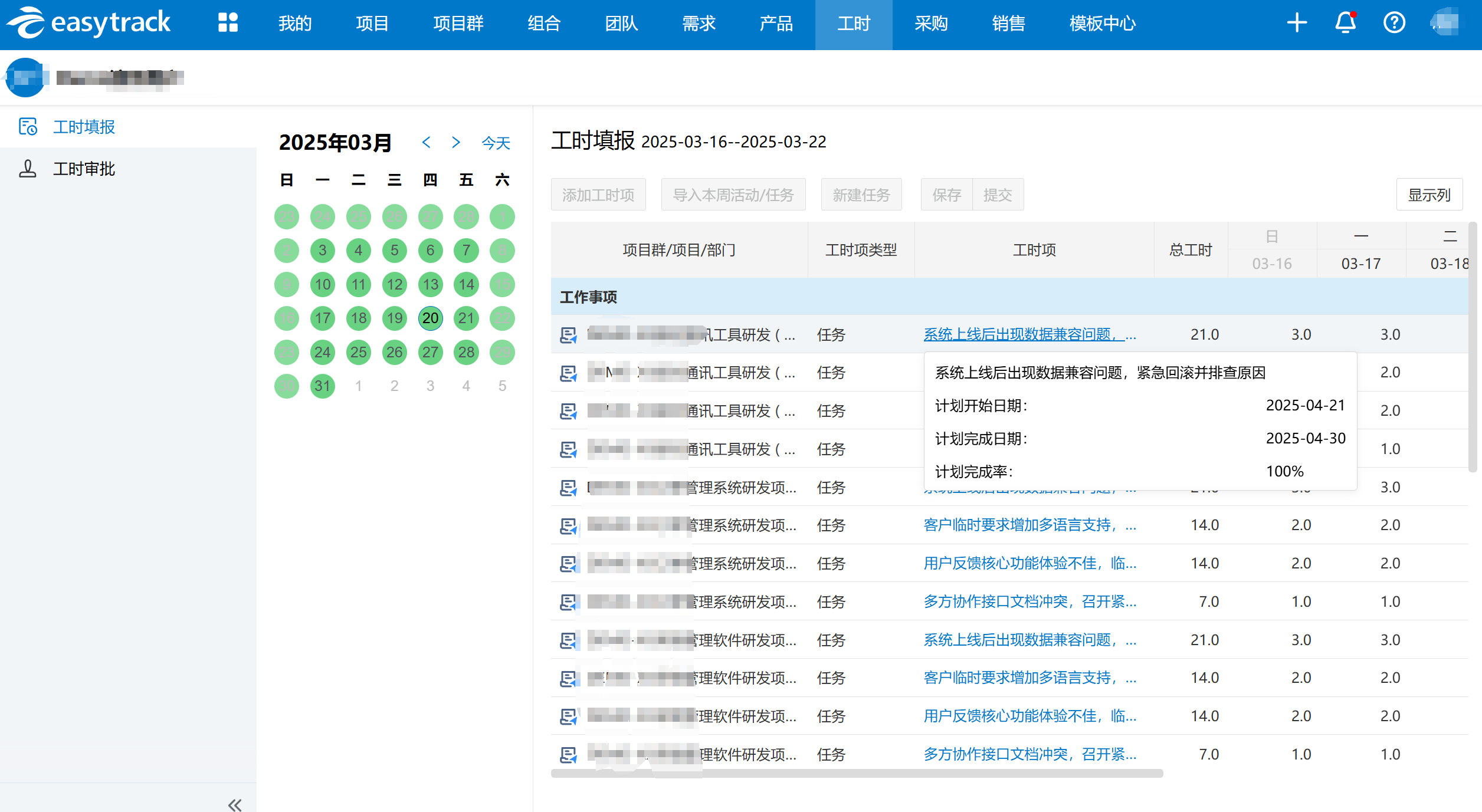The image size is (1482, 812).
Task: Go to previous month in calendar
Action: [427, 142]
